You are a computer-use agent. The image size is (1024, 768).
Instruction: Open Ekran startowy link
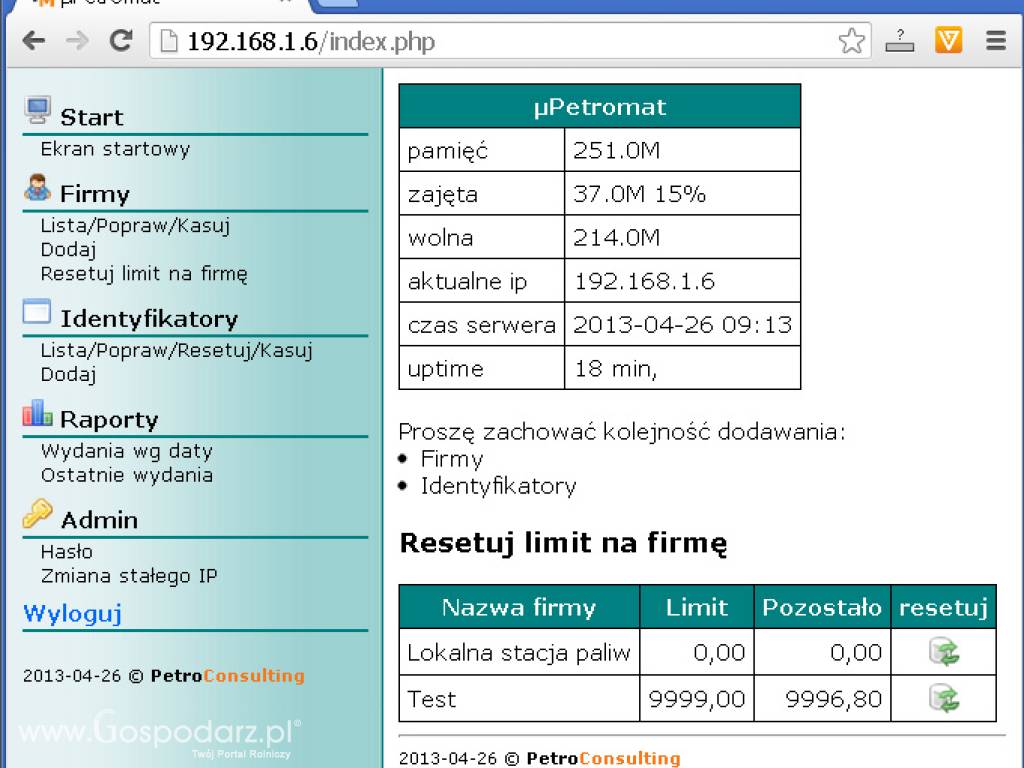[x=115, y=149]
